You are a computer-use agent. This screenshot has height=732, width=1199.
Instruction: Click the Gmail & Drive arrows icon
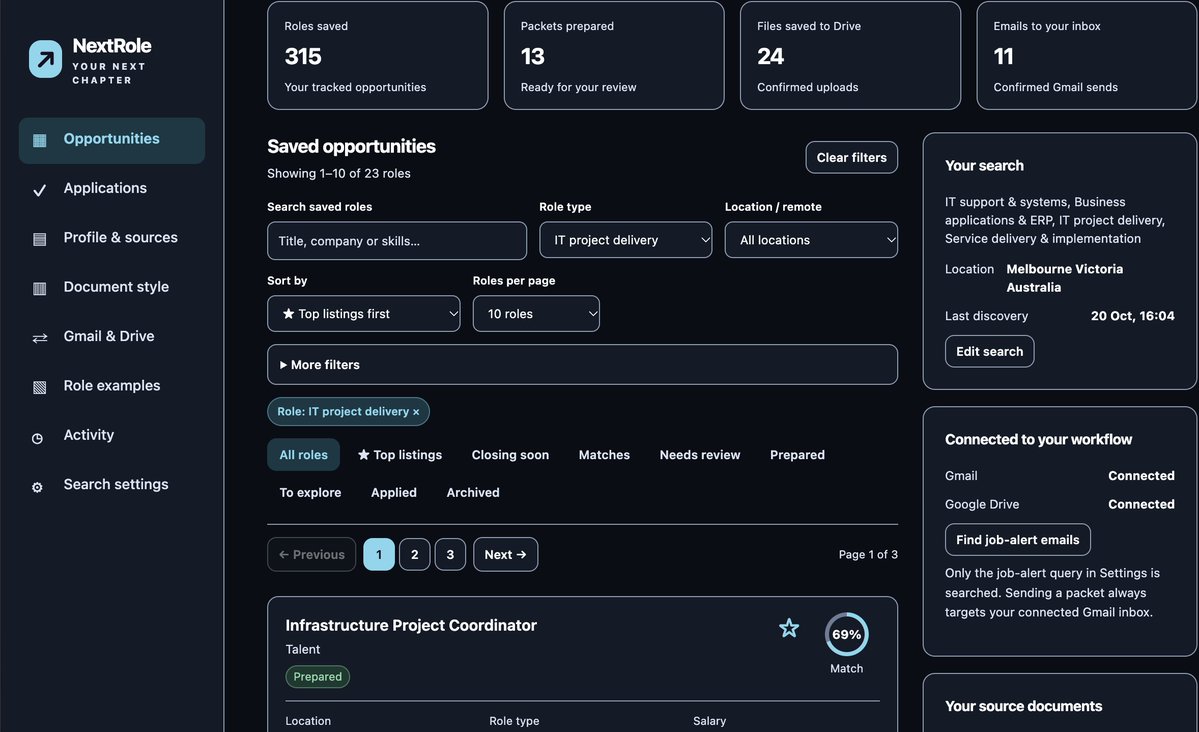[40, 337]
